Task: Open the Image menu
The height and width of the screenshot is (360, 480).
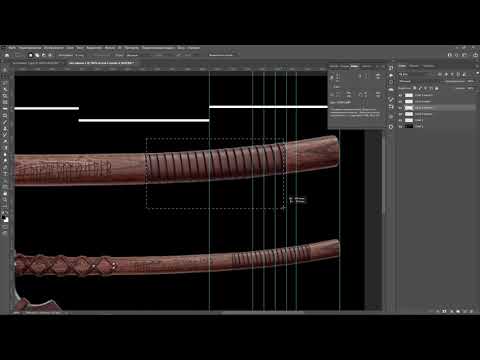Action: click(x=53, y=48)
